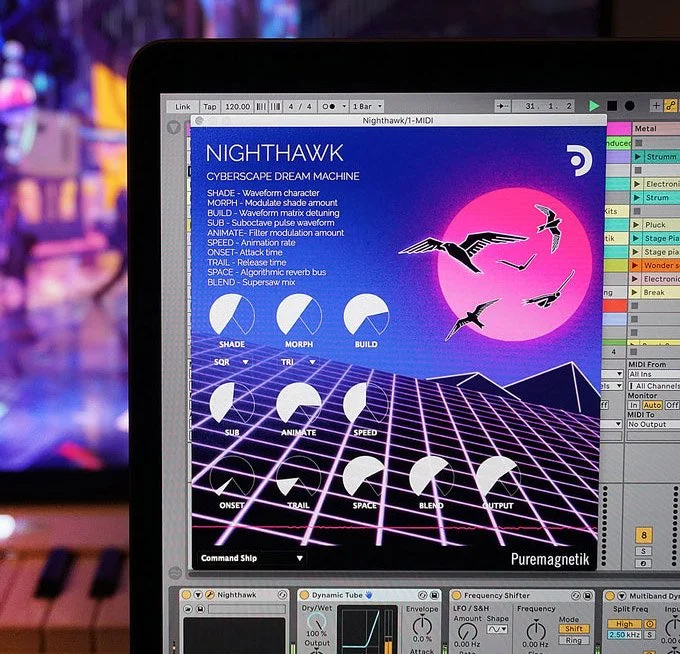Open the Command Ship preset dropdown
Screen dimensions: 680x654
tap(252, 558)
